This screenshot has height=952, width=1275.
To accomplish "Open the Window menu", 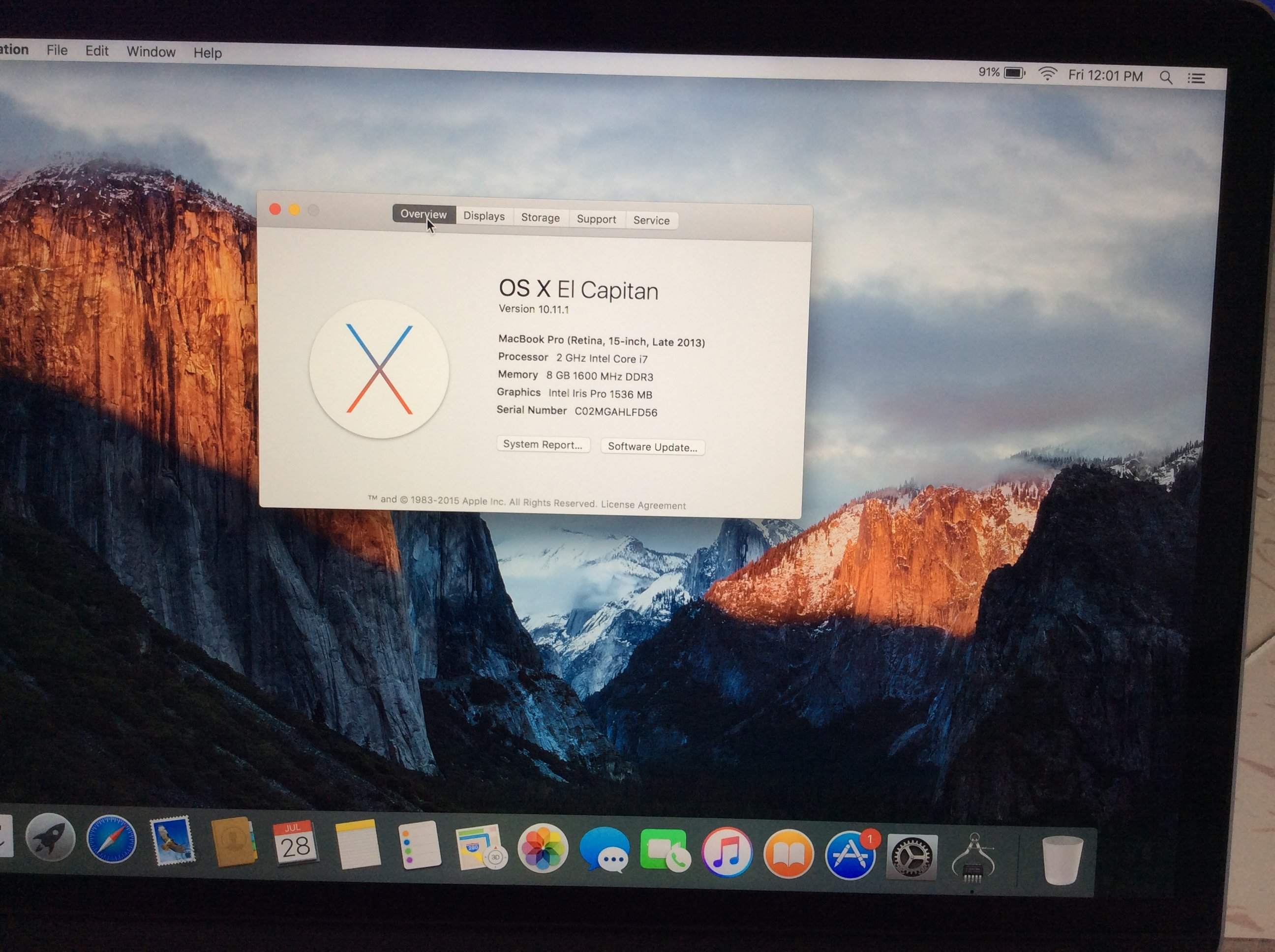I will point(151,52).
